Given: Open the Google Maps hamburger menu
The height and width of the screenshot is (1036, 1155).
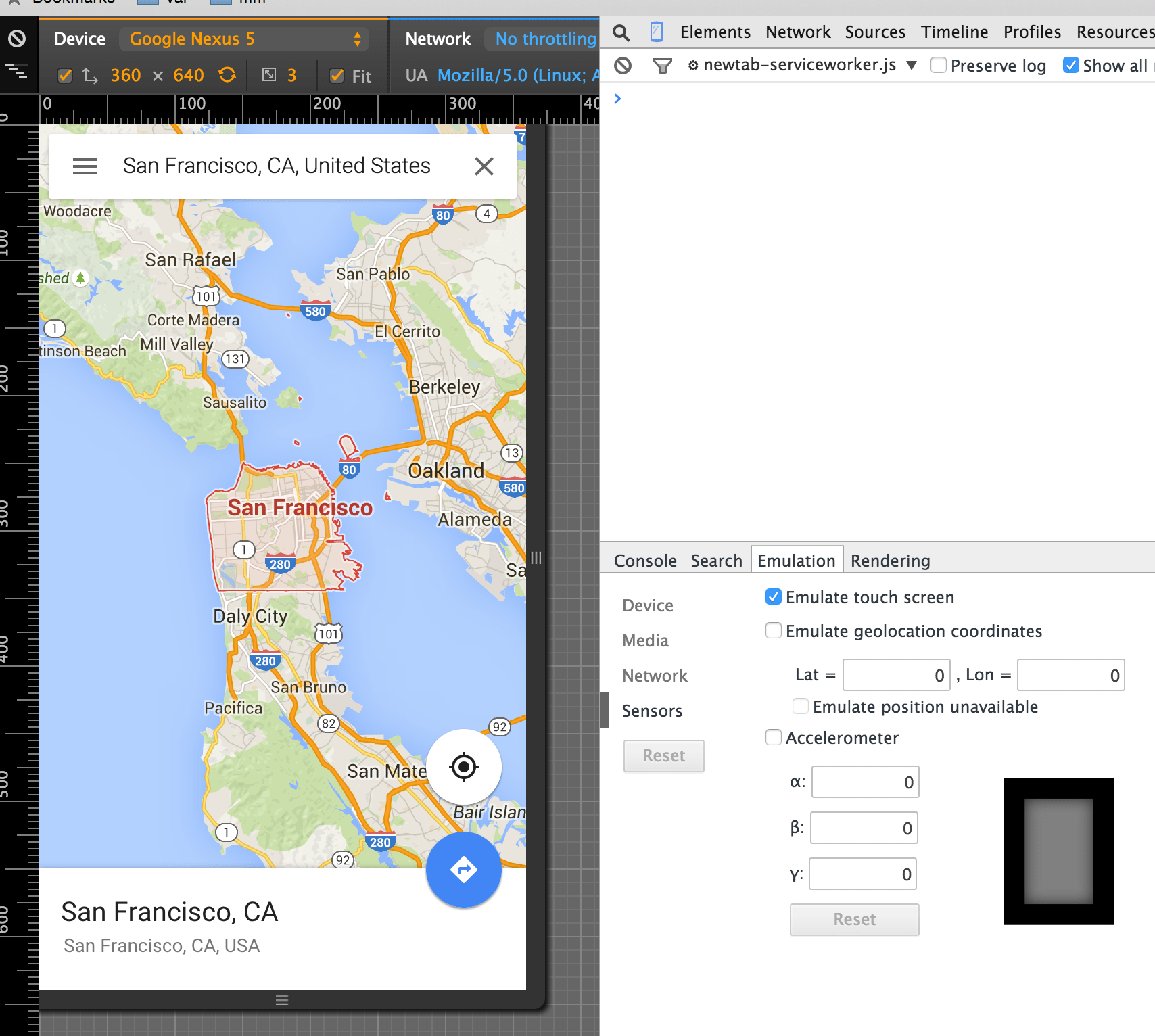Looking at the screenshot, I should [x=85, y=166].
